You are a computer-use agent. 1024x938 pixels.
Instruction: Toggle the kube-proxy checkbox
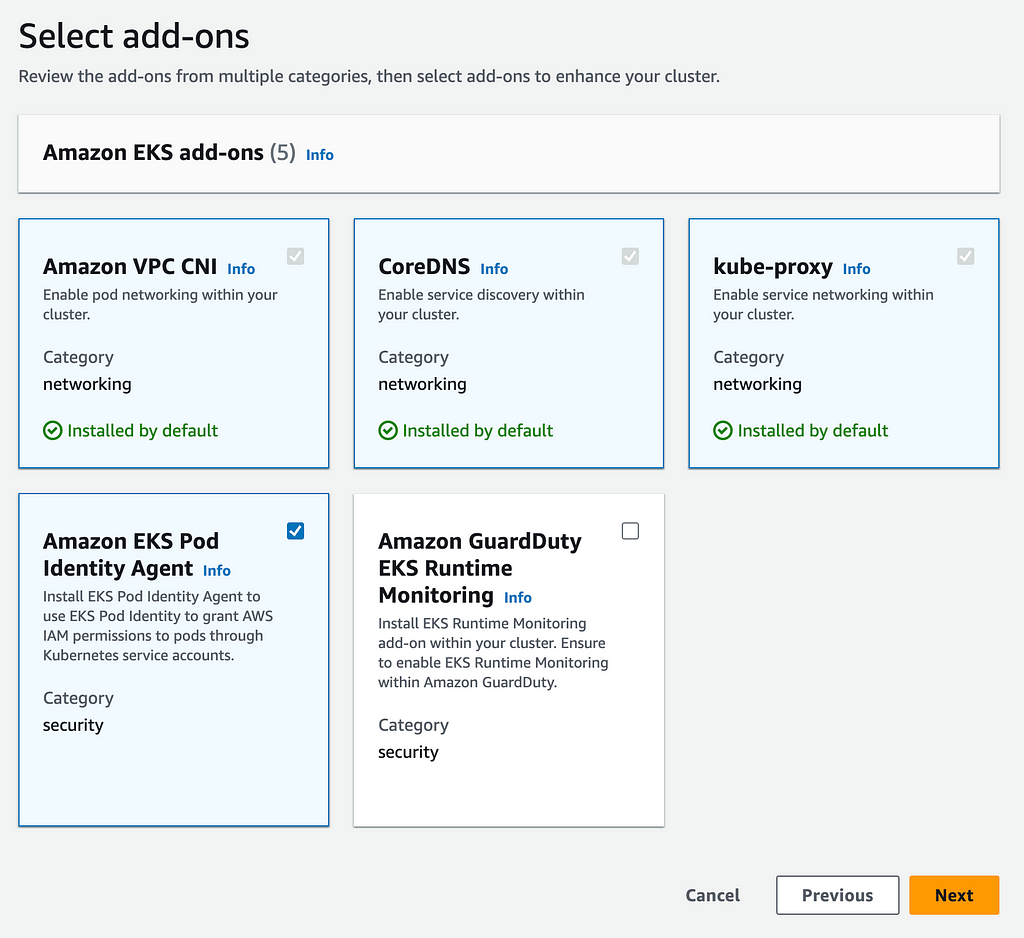coord(965,256)
